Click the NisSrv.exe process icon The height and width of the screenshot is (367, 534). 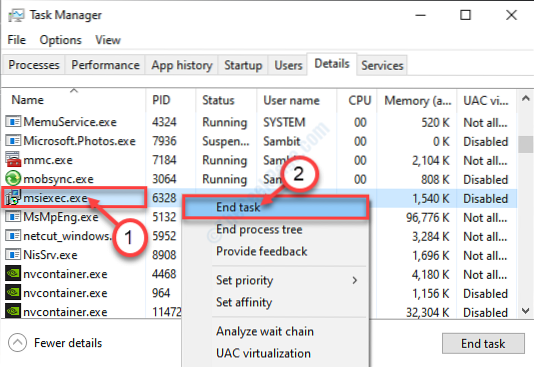[13, 255]
